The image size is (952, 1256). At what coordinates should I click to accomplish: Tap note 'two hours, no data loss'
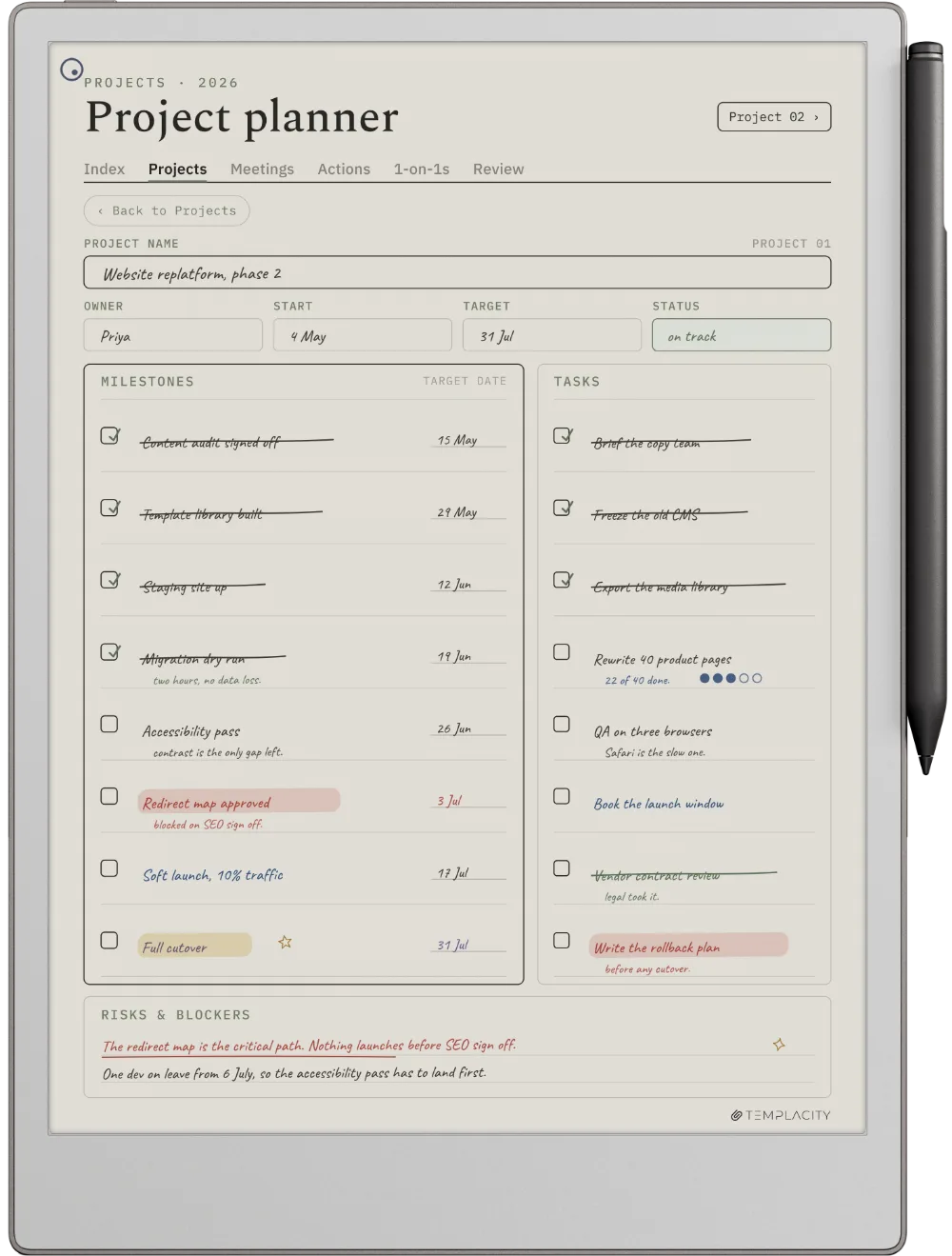click(x=207, y=680)
